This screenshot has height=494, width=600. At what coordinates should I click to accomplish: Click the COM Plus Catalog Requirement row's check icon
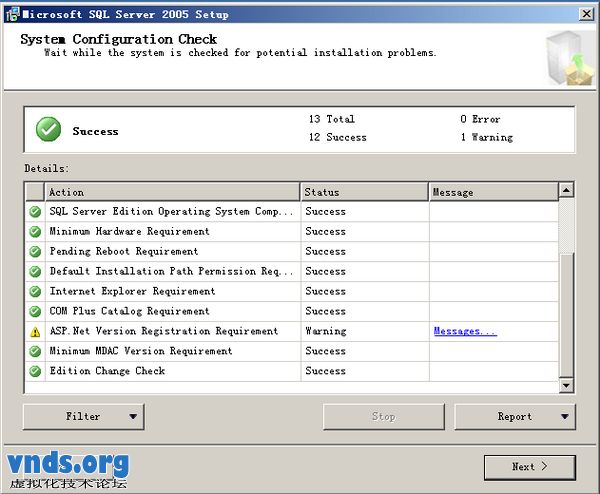tap(35, 311)
